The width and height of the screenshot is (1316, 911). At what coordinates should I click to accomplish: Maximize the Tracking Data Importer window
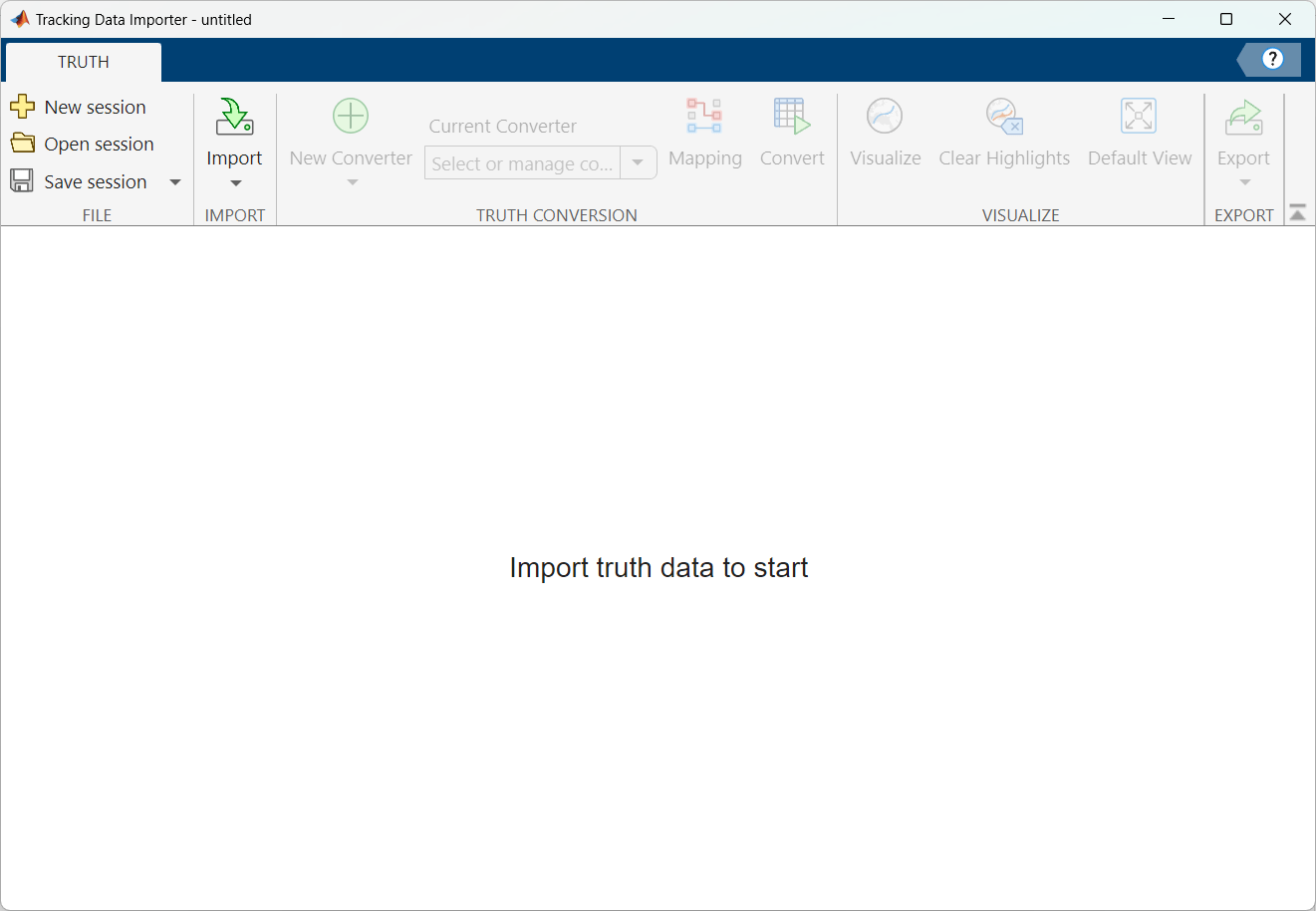point(1226,19)
